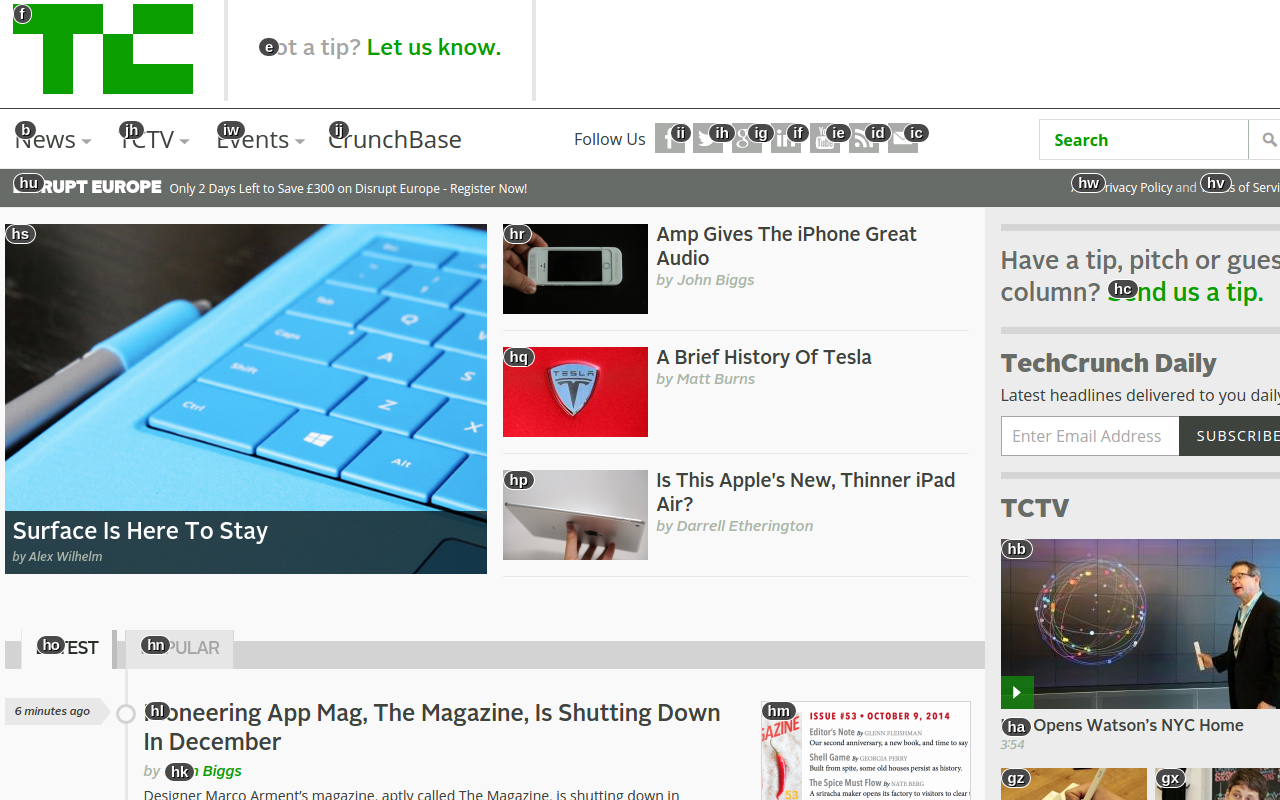The width and height of the screenshot is (1280, 800).
Task: Click the search magnifier button
Action: click(x=1268, y=140)
